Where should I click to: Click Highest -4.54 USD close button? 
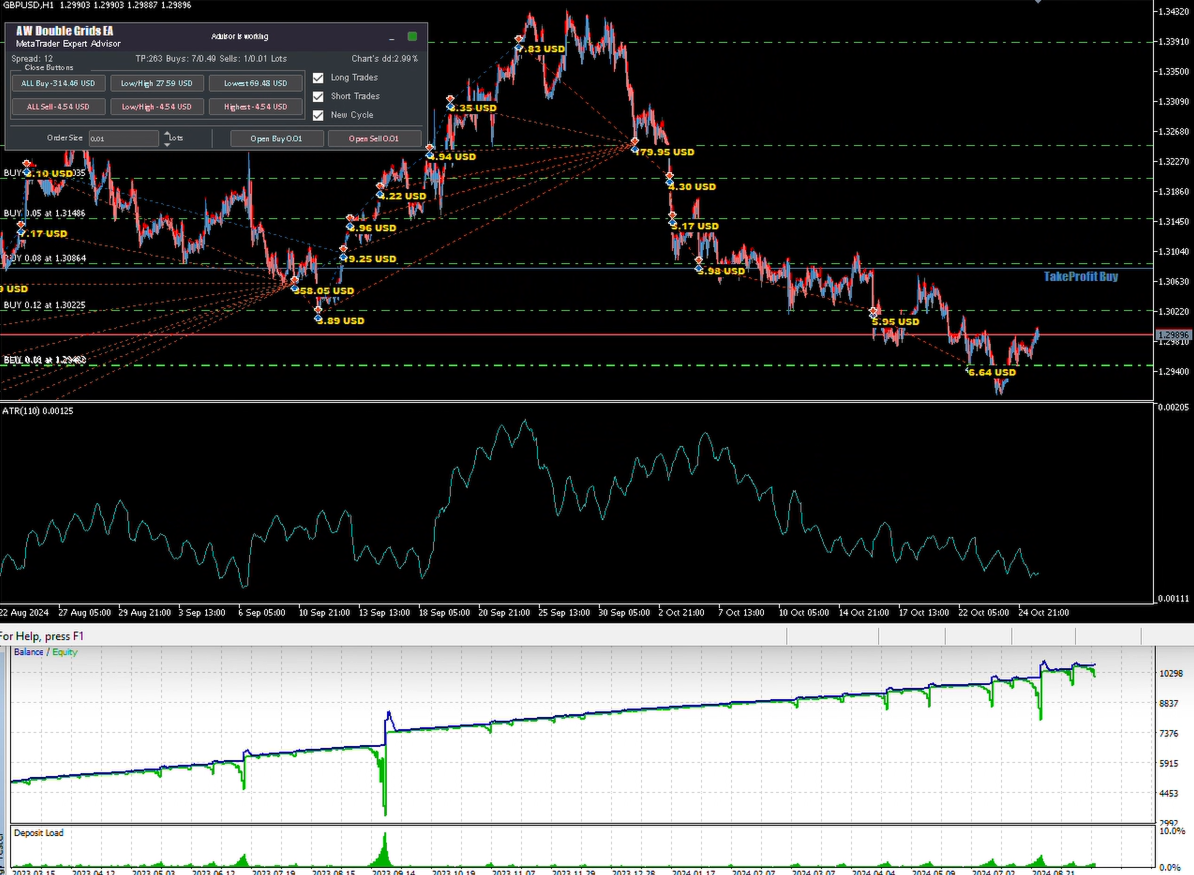click(x=255, y=107)
